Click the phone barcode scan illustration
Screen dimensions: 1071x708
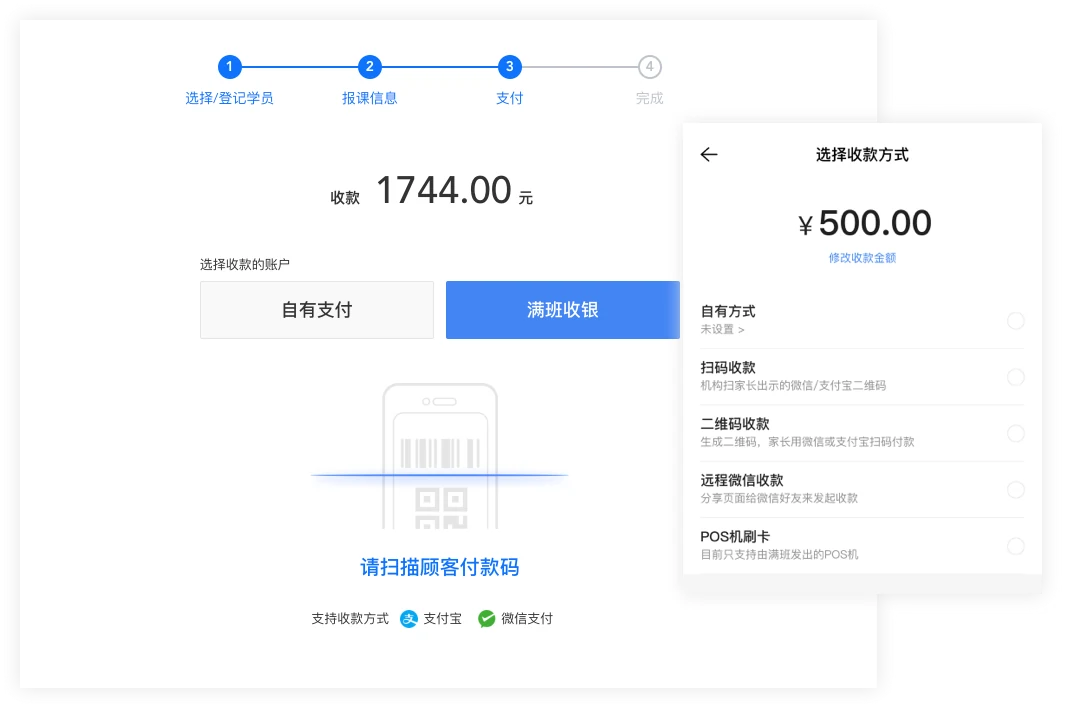click(x=440, y=455)
